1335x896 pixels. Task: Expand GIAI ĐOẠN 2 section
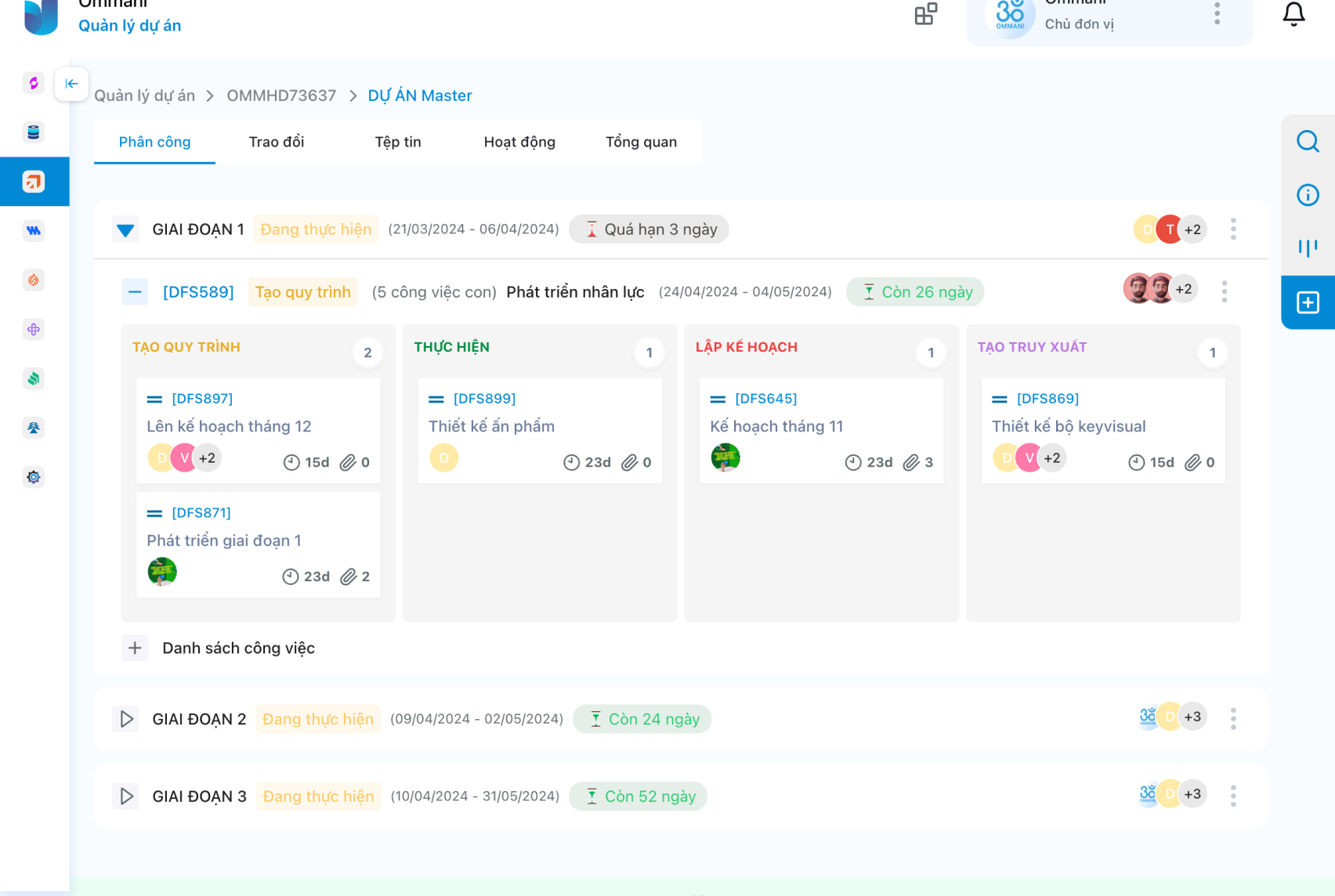[126, 719]
